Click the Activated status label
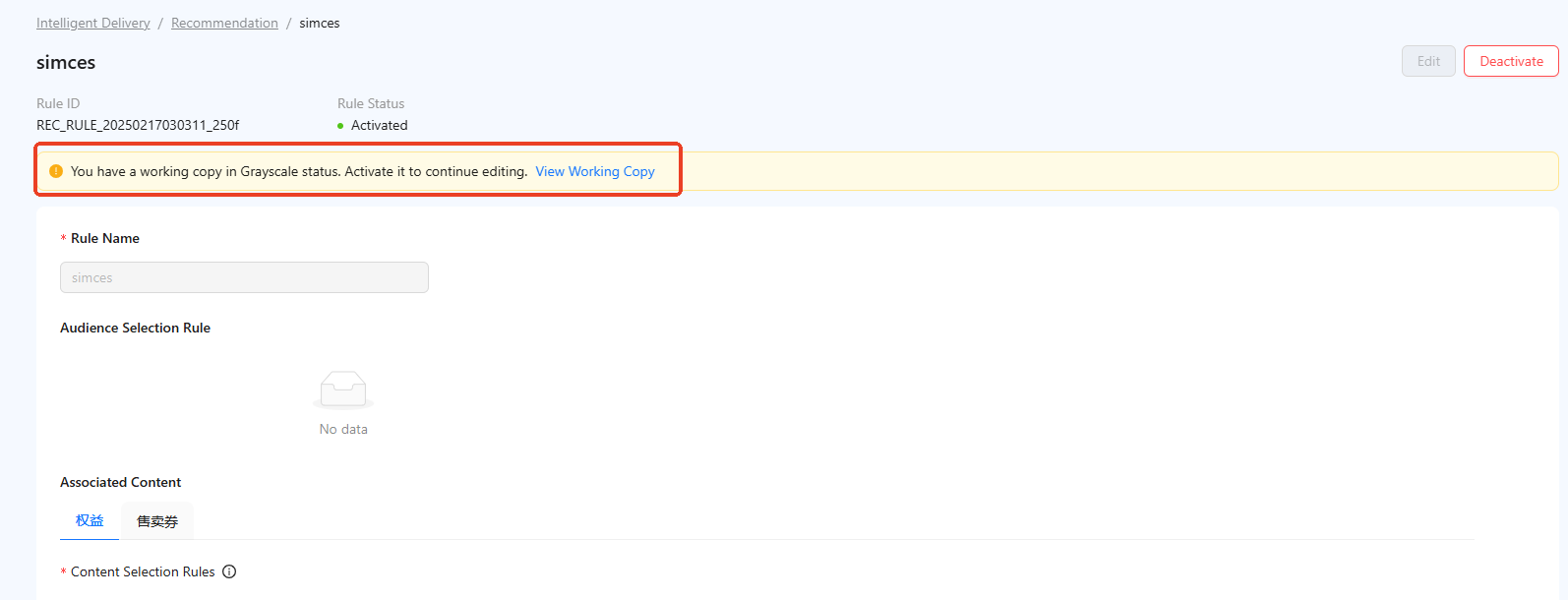Image resolution: width=1568 pixels, height=600 pixels. point(379,125)
